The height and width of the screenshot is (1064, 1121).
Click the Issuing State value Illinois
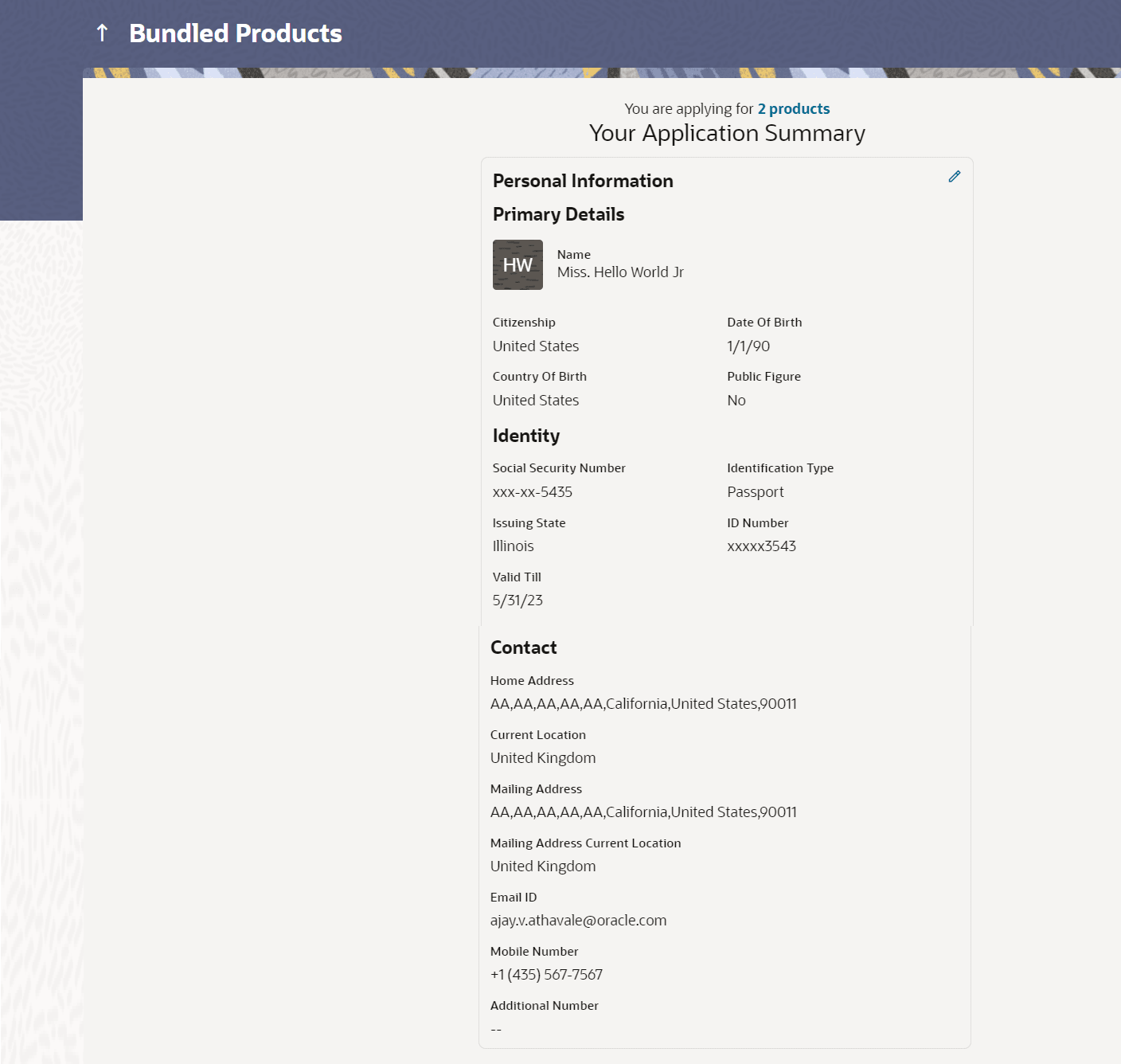[513, 546]
